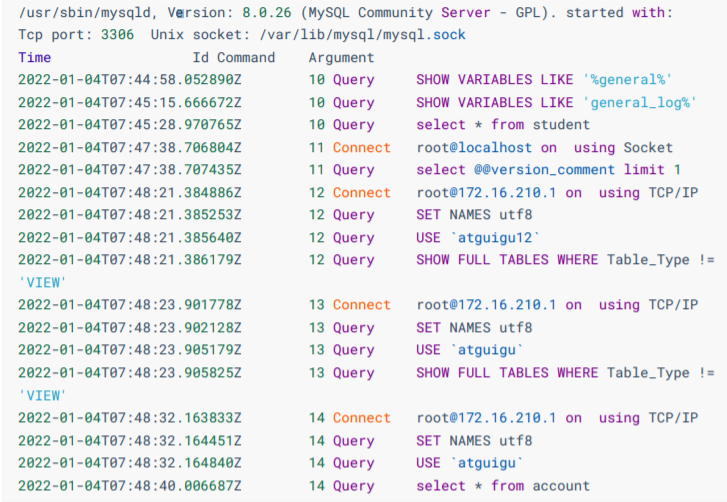Click timestamp 2022-01-04T07:45:28.970765Z
727x502 pixels.
point(130,125)
